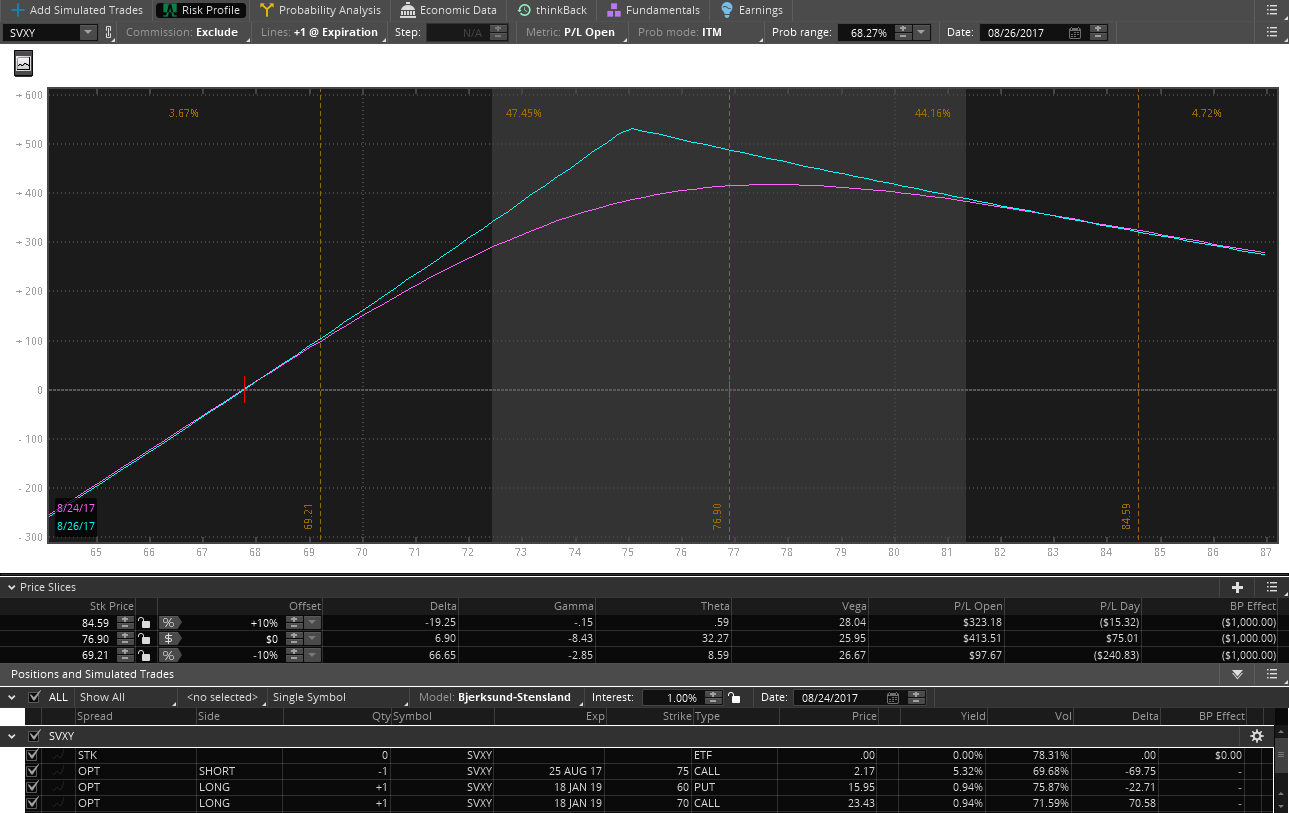This screenshot has width=1289, height=813.
Task: Click the Interest rate 1.00% field
Action: click(x=670, y=697)
